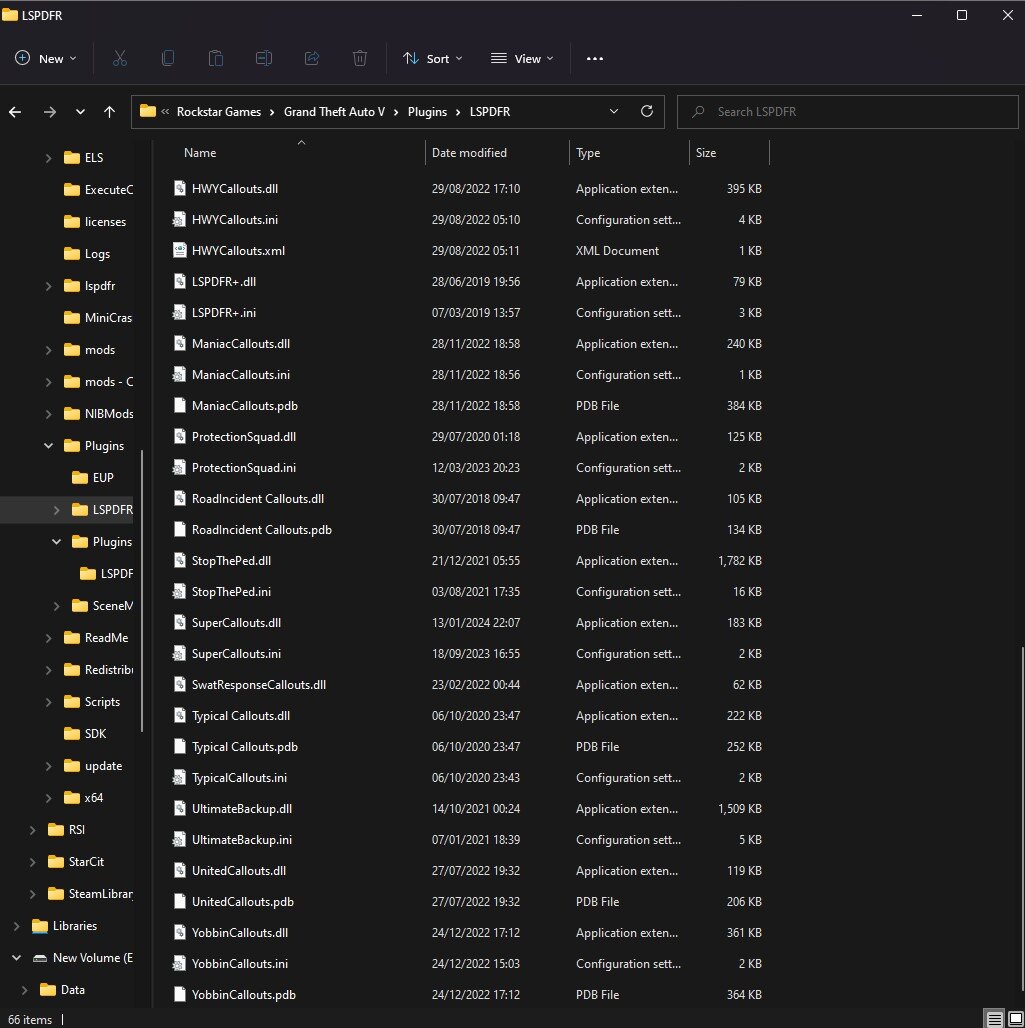Expand the ELS folder in tree

coord(49,158)
